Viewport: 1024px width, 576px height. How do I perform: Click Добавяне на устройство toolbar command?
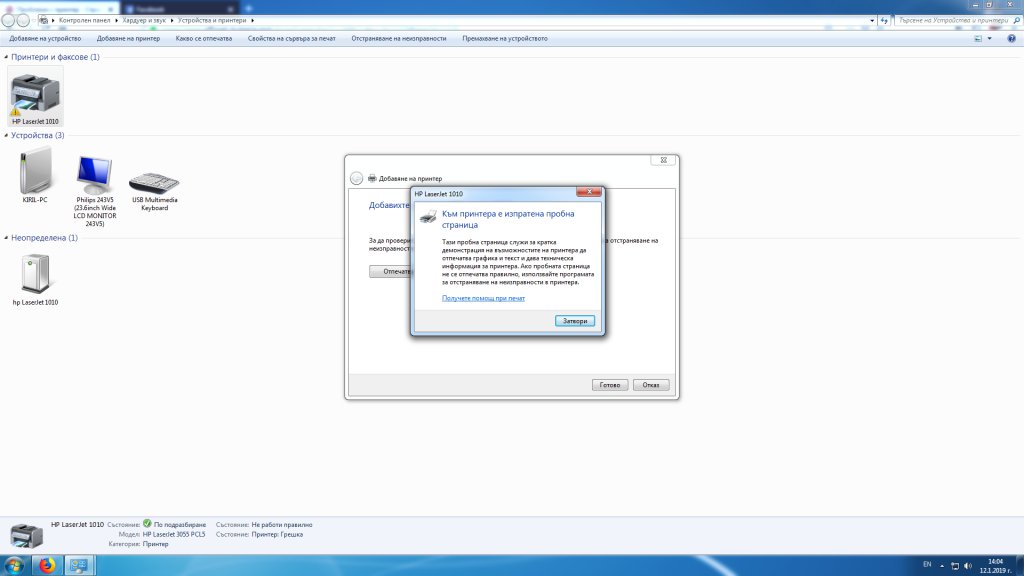point(45,39)
